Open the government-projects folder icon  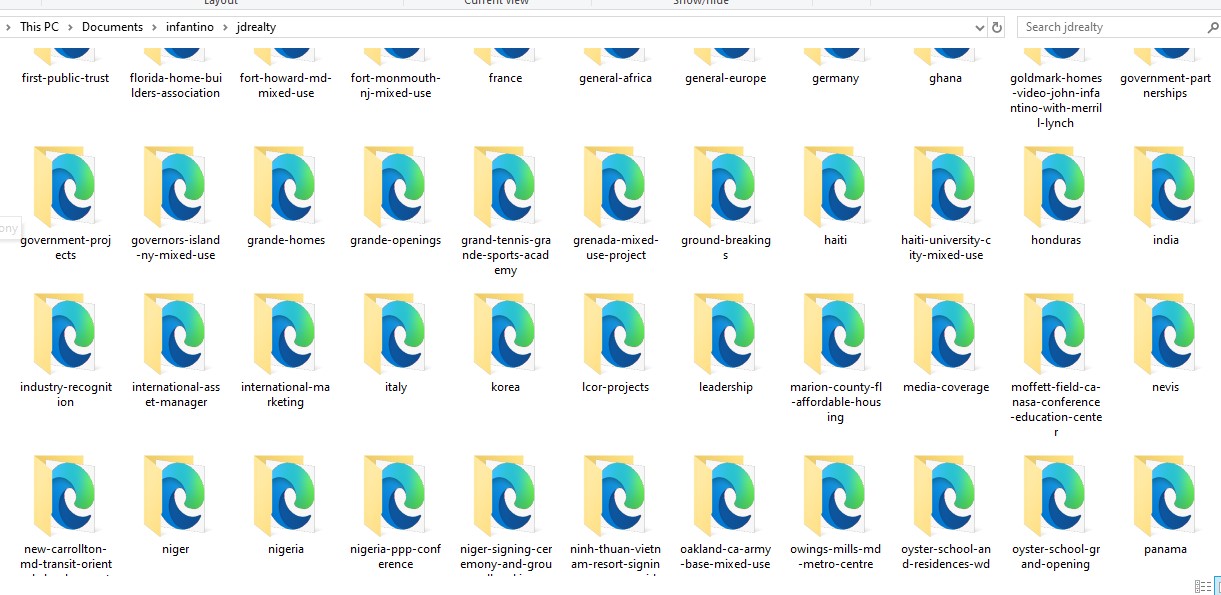(x=65, y=188)
